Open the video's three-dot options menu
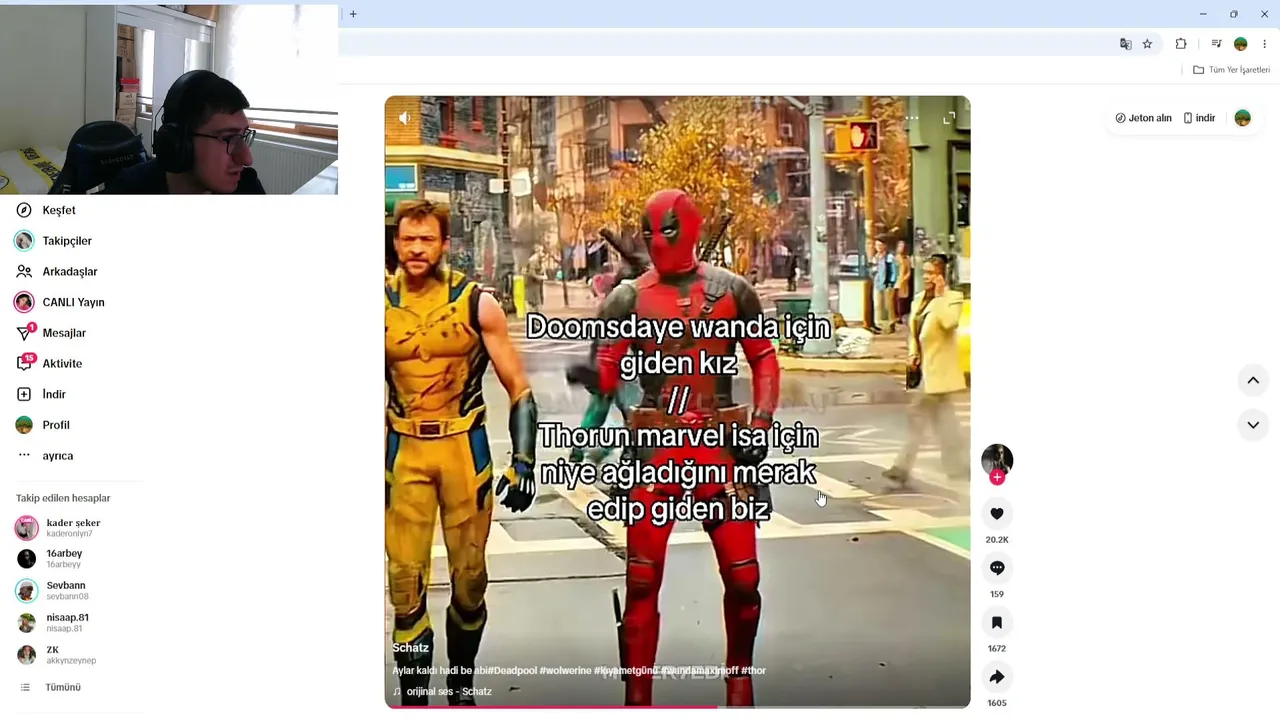The height and width of the screenshot is (720, 1280). [x=912, y=118]
